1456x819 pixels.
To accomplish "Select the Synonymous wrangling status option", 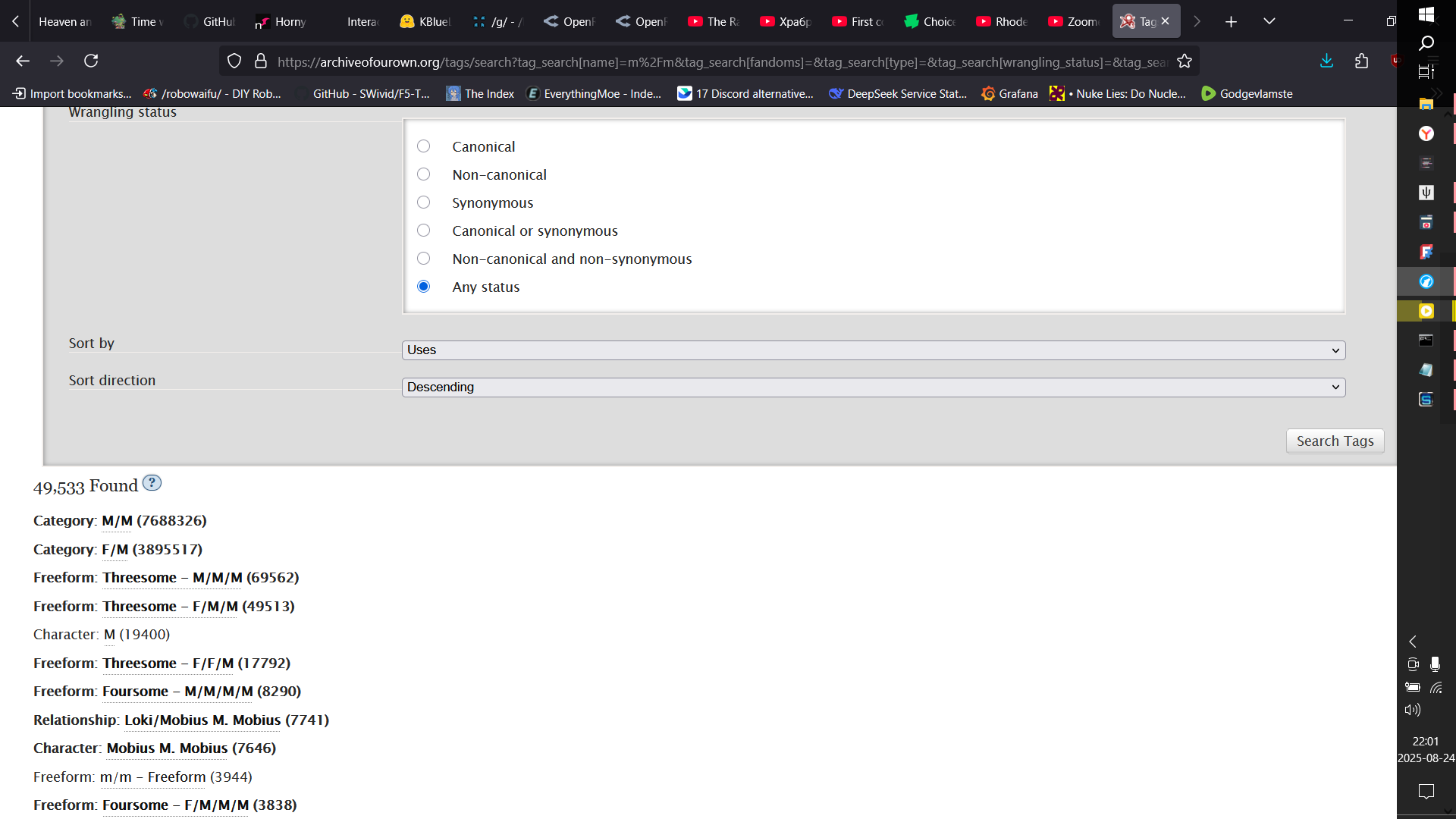I will tap(424, 202).
